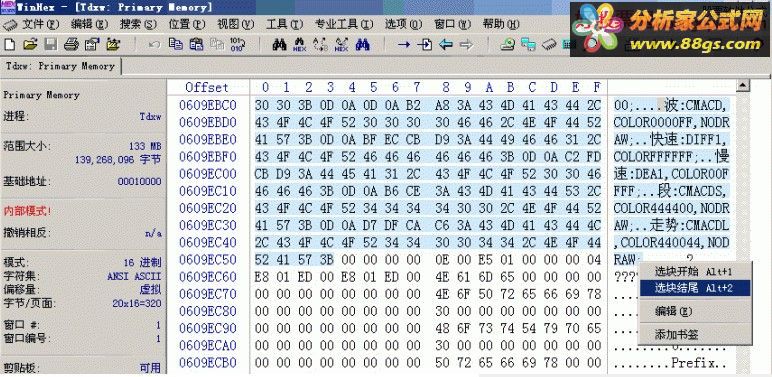Click offset row 0609EC50
The height and width of the screenshot is (377, 772).
(x=208, y=259)
